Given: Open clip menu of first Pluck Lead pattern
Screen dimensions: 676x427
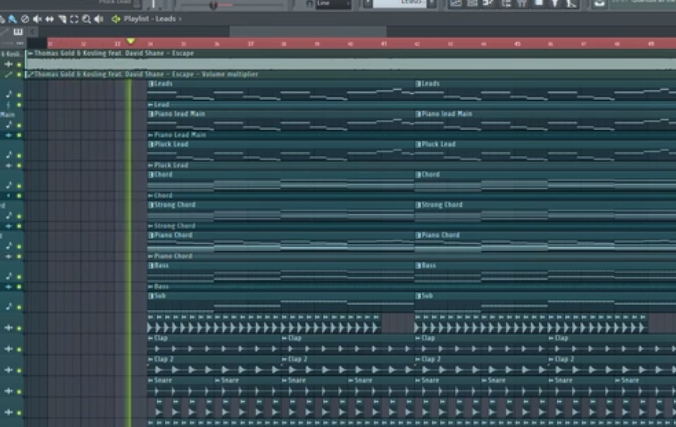Looking at the screenshot, I should point(151,144).
